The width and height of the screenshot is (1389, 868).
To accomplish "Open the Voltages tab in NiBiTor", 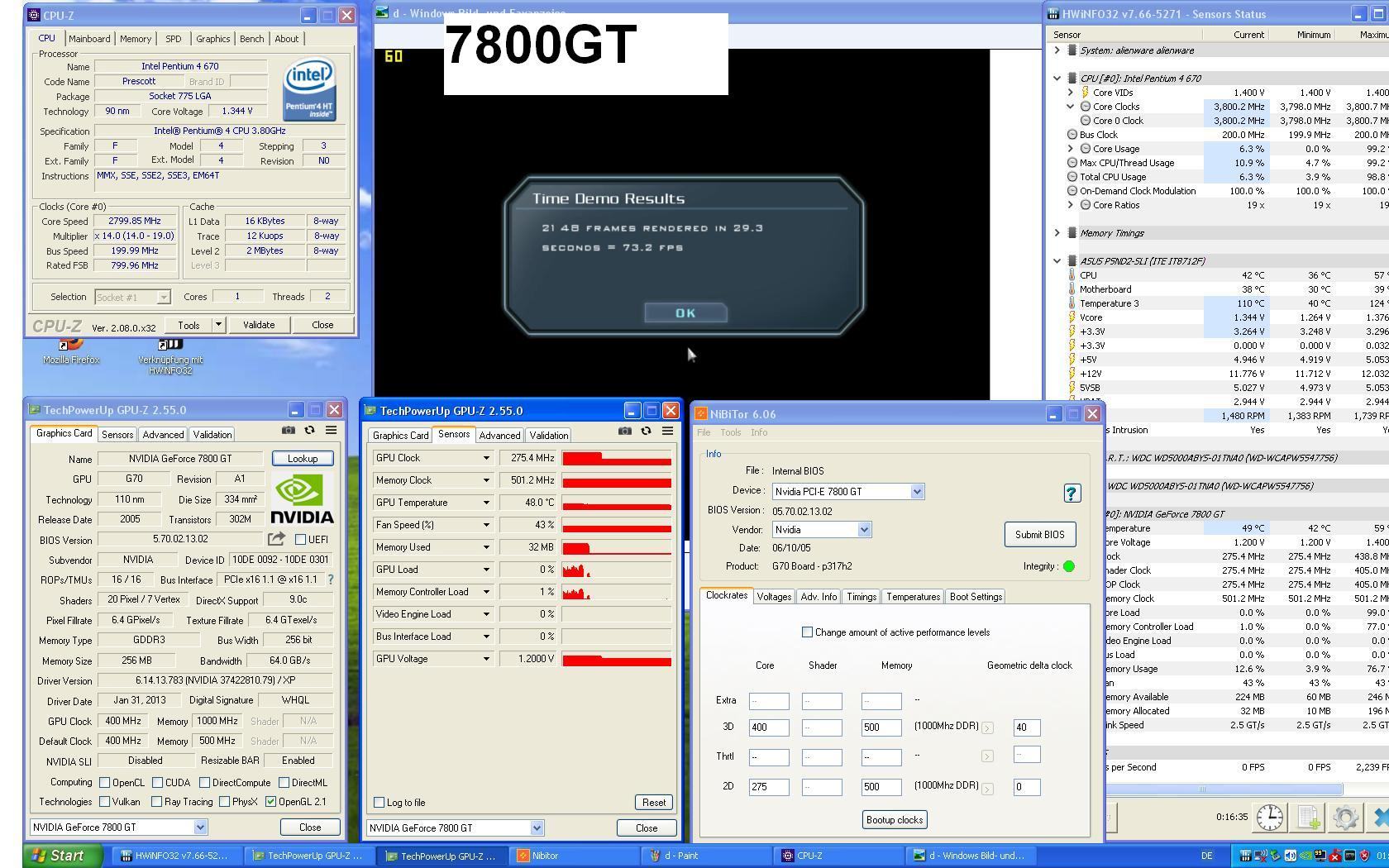I will (x=774, y=597).
